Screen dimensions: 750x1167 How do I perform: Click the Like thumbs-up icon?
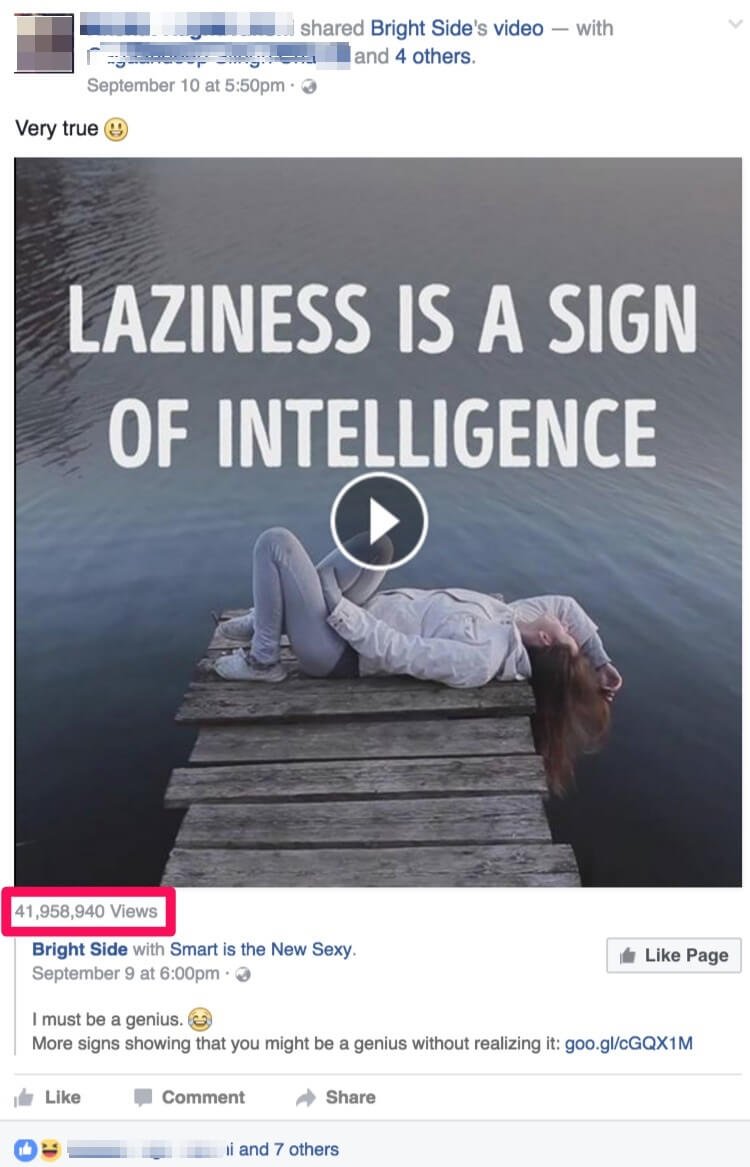coord(24,1097)
